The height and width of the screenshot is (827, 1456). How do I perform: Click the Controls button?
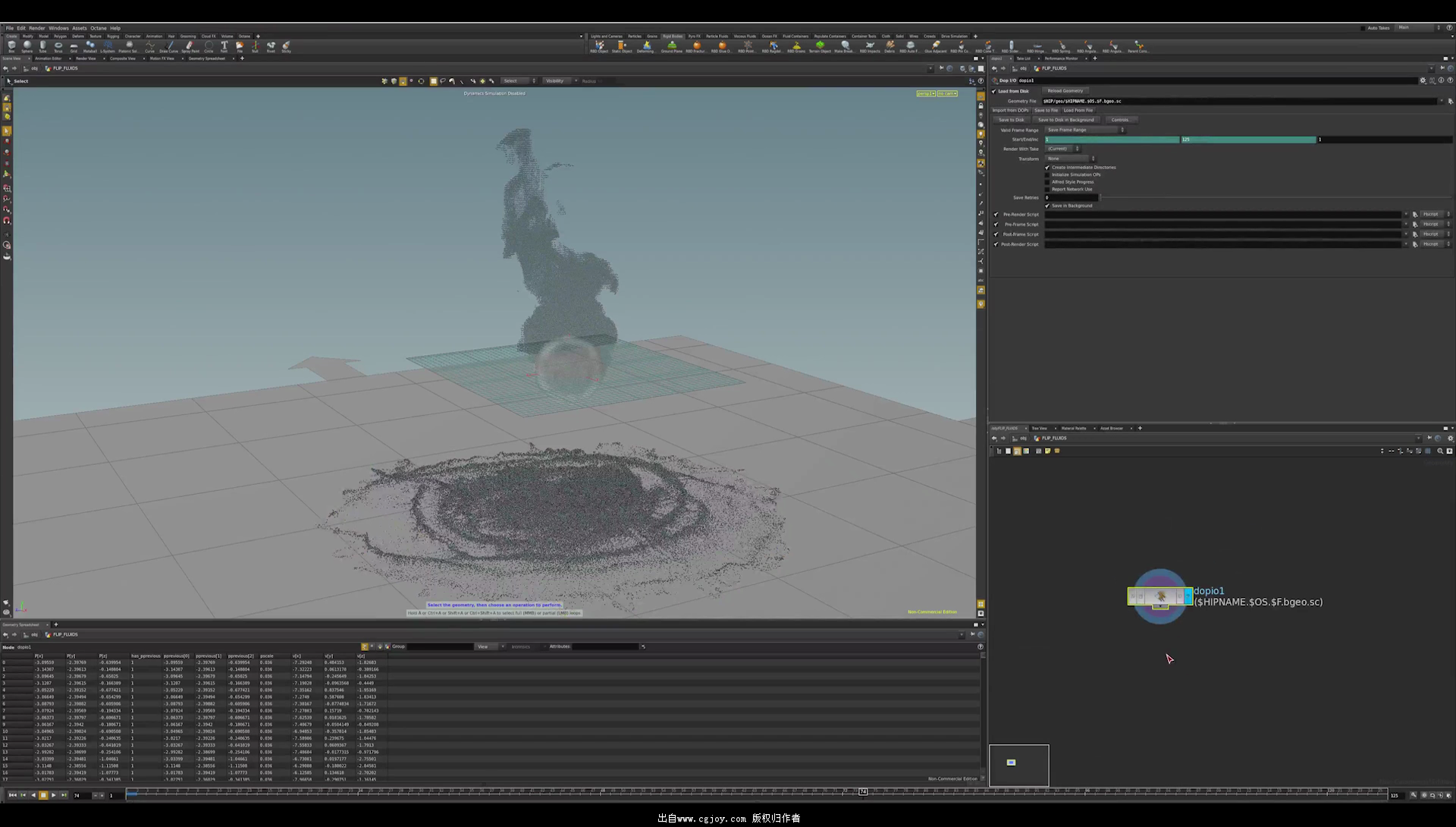tap(1120, 120)
